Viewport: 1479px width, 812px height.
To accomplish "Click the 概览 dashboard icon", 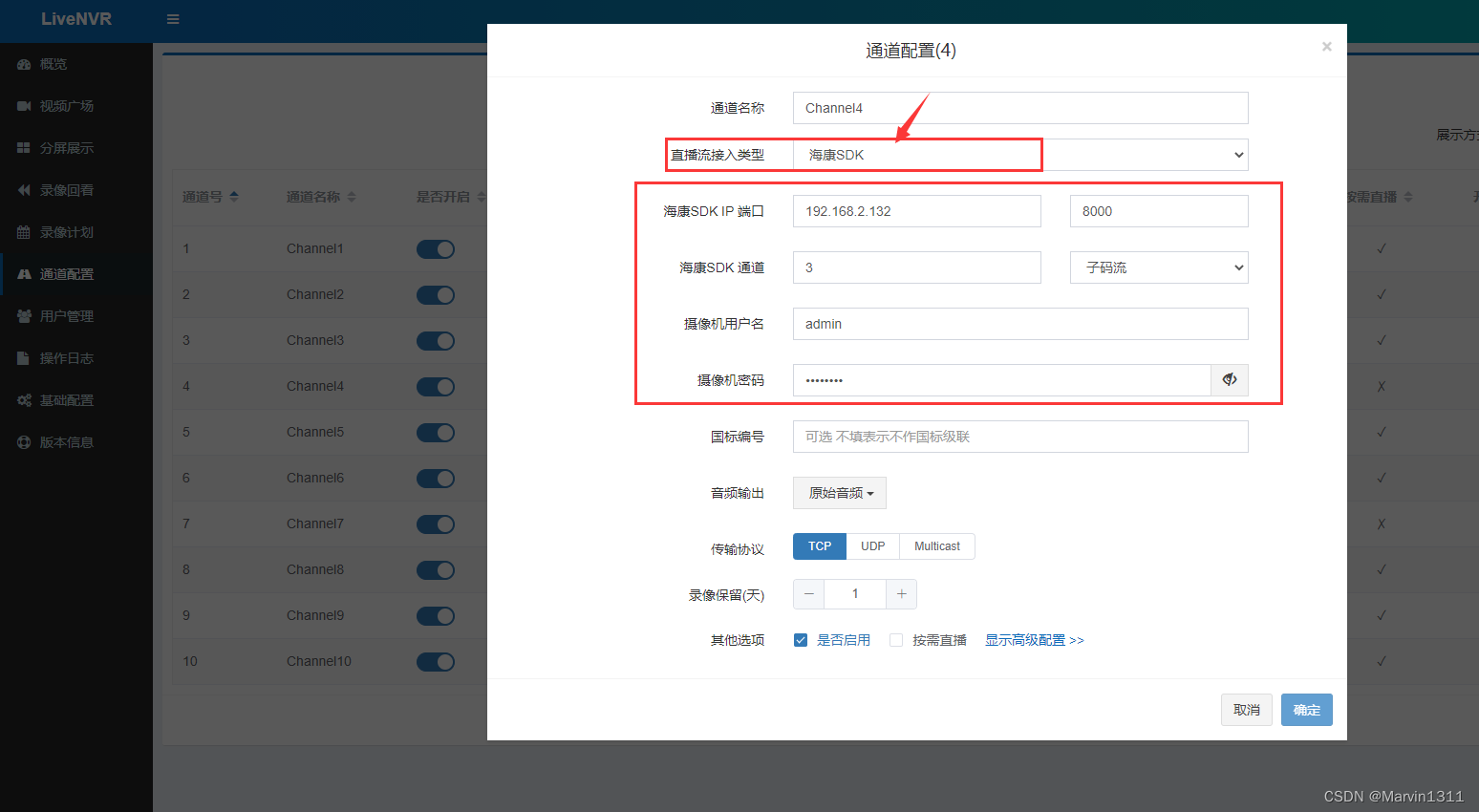I will [x=24, y=64].
